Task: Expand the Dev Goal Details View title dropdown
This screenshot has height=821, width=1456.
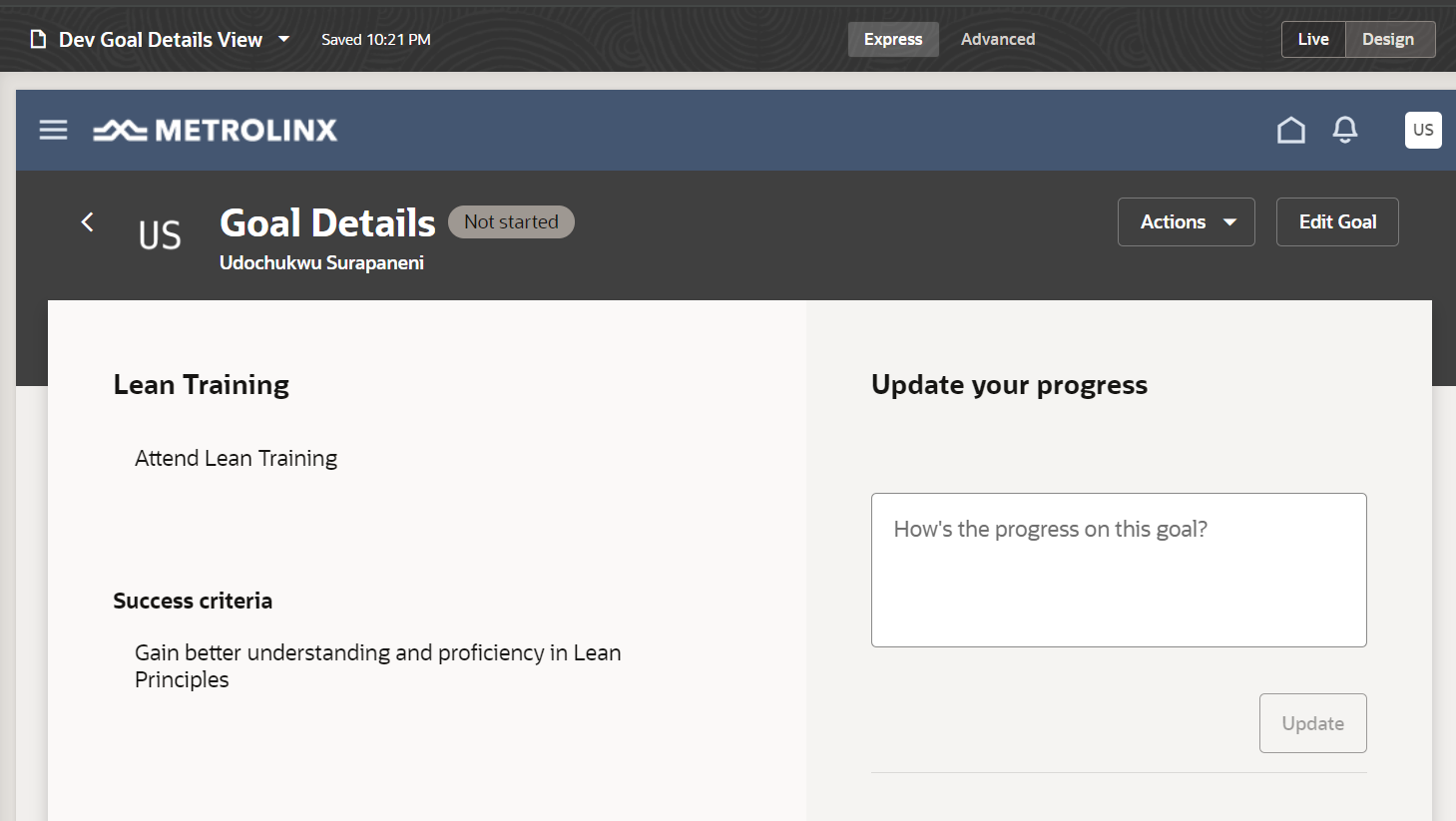Action: (283, 39)
